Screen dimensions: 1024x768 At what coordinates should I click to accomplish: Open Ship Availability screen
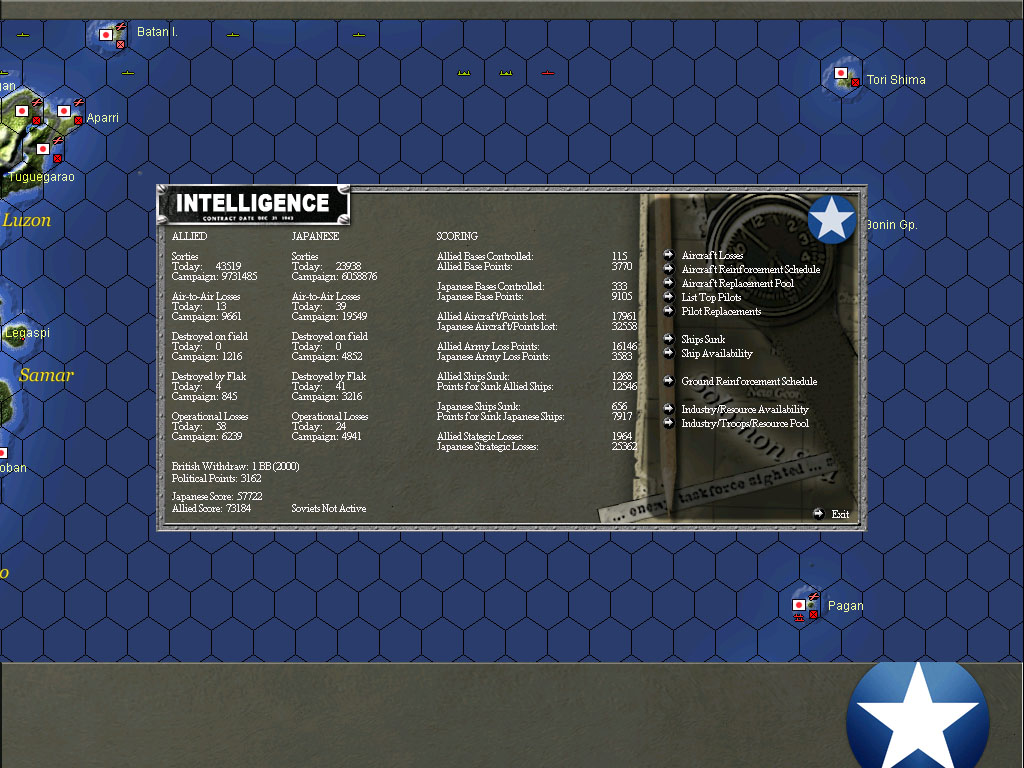click(x=716, y=353)
